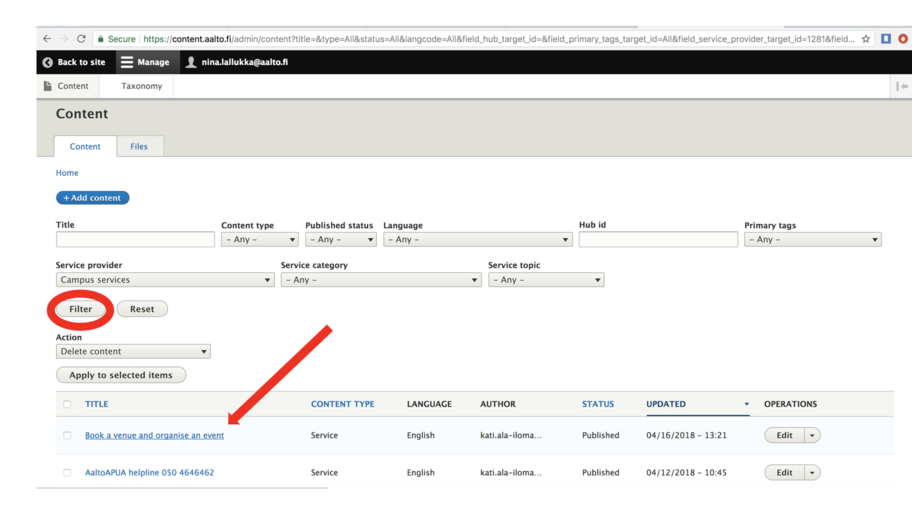
Task: Check the box for AaltoAPUA helpline row
Action: click(x=67, y=473)
